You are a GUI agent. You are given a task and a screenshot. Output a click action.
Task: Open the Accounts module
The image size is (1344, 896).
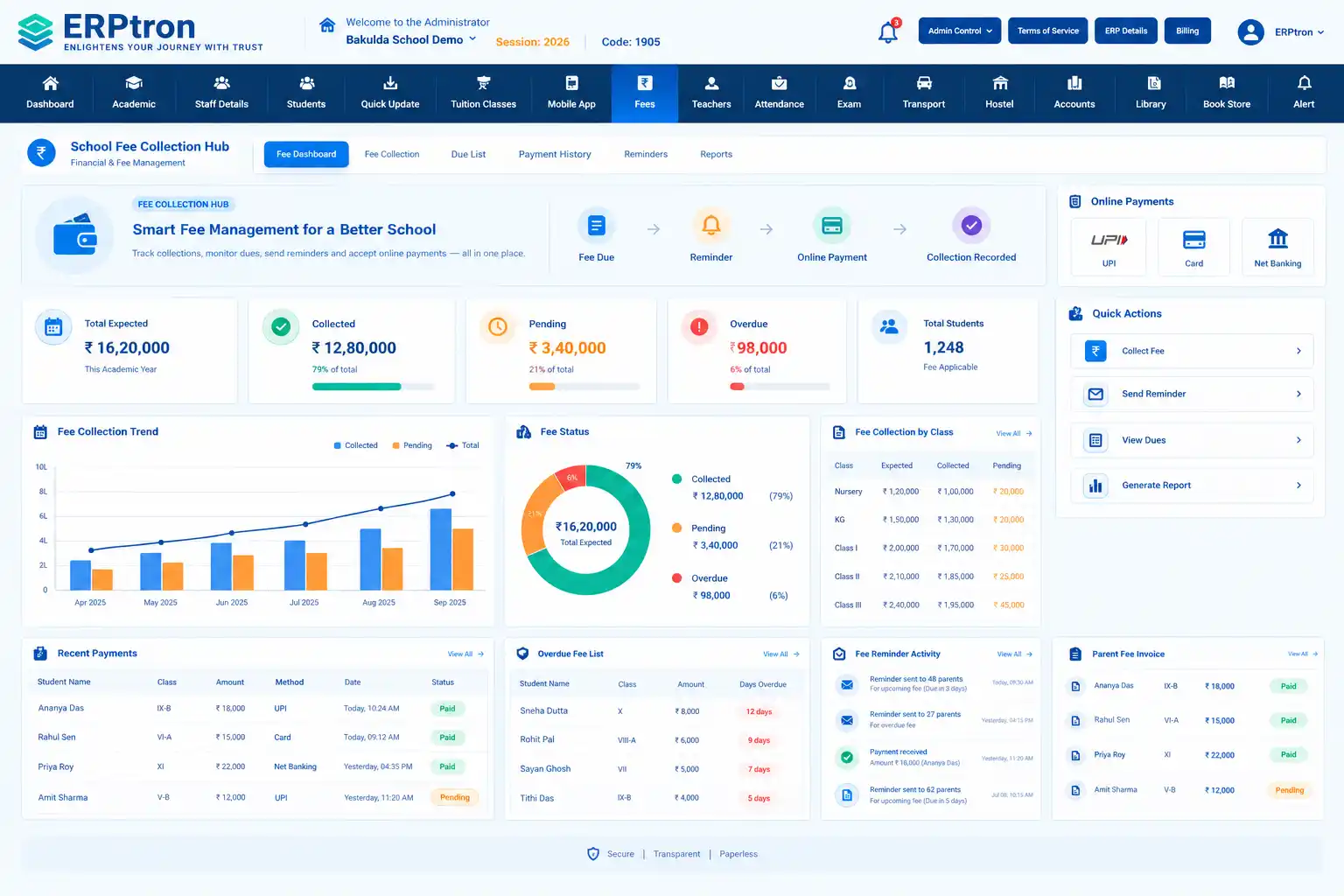pos(1074,93)
